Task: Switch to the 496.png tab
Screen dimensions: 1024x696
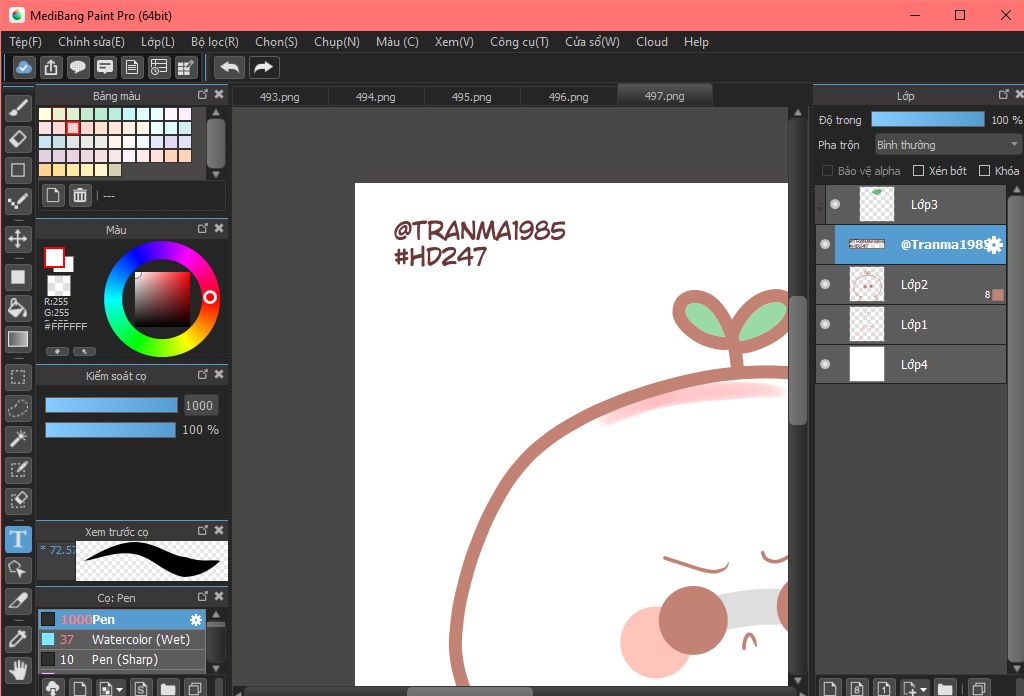Action: tap(568, 97)
